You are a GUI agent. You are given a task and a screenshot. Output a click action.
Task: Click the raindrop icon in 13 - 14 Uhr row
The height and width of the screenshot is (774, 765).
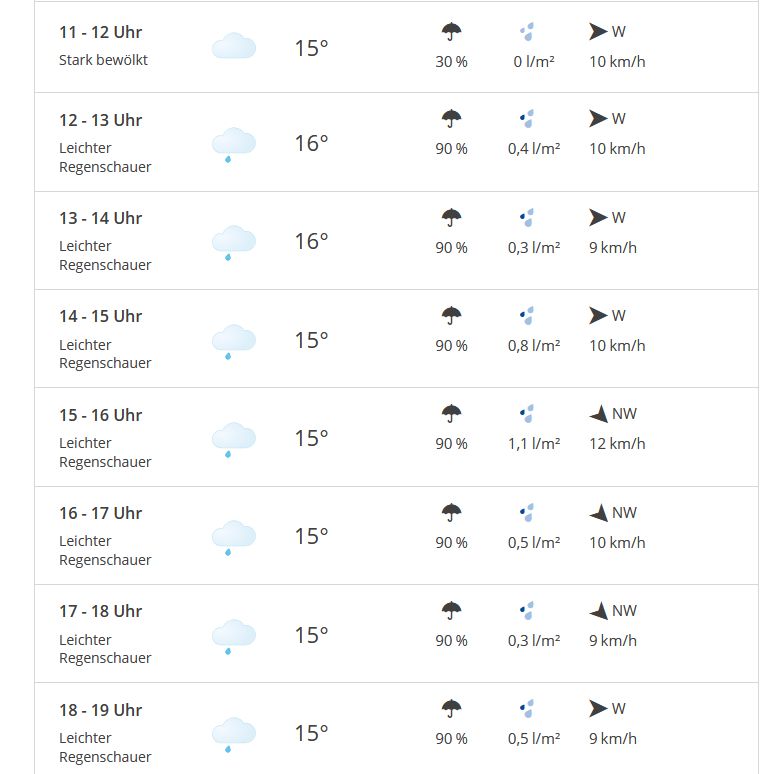click(x=527, y=217)
